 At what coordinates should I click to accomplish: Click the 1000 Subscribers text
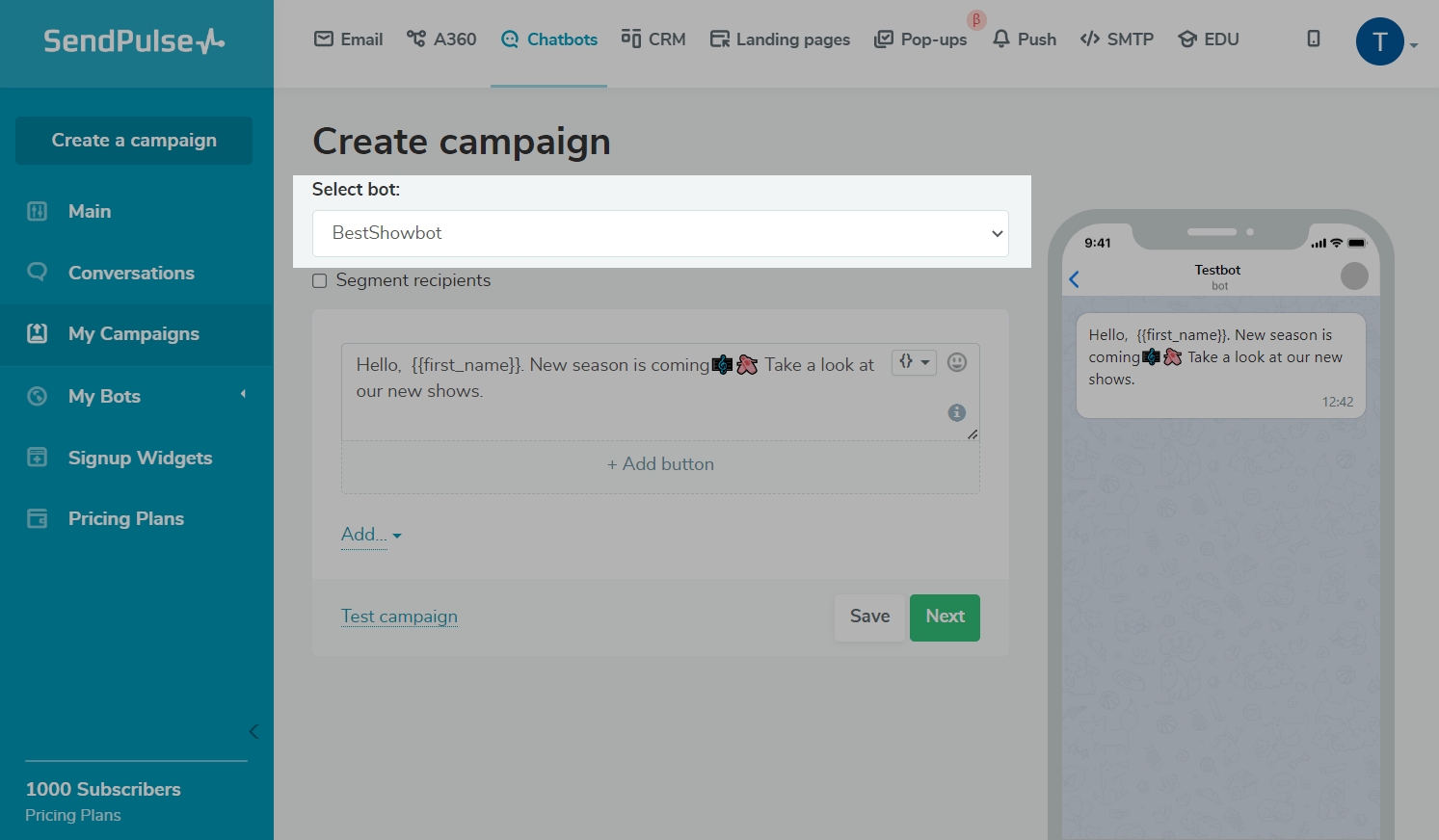point(103,789)
